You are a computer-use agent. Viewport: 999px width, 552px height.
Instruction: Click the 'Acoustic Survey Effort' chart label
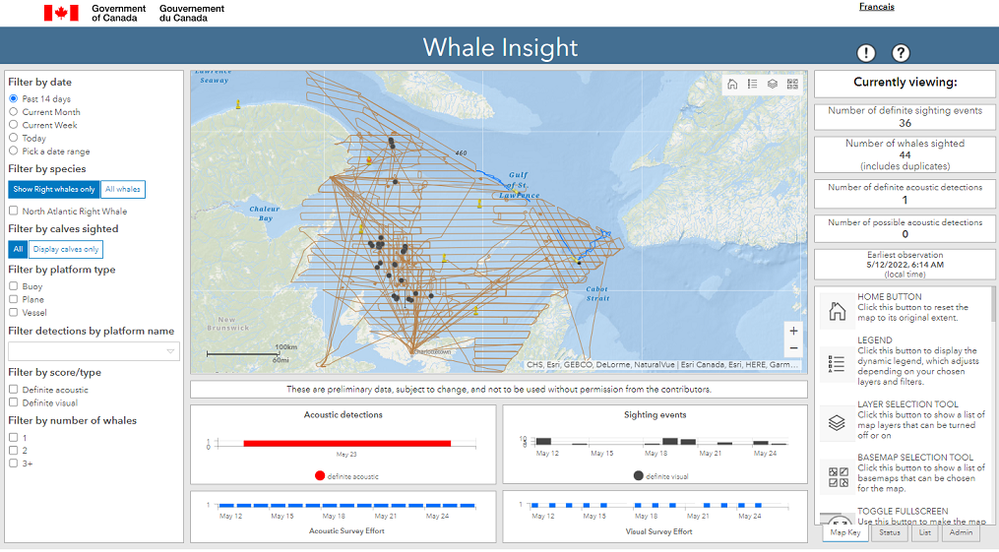point(347,531)
